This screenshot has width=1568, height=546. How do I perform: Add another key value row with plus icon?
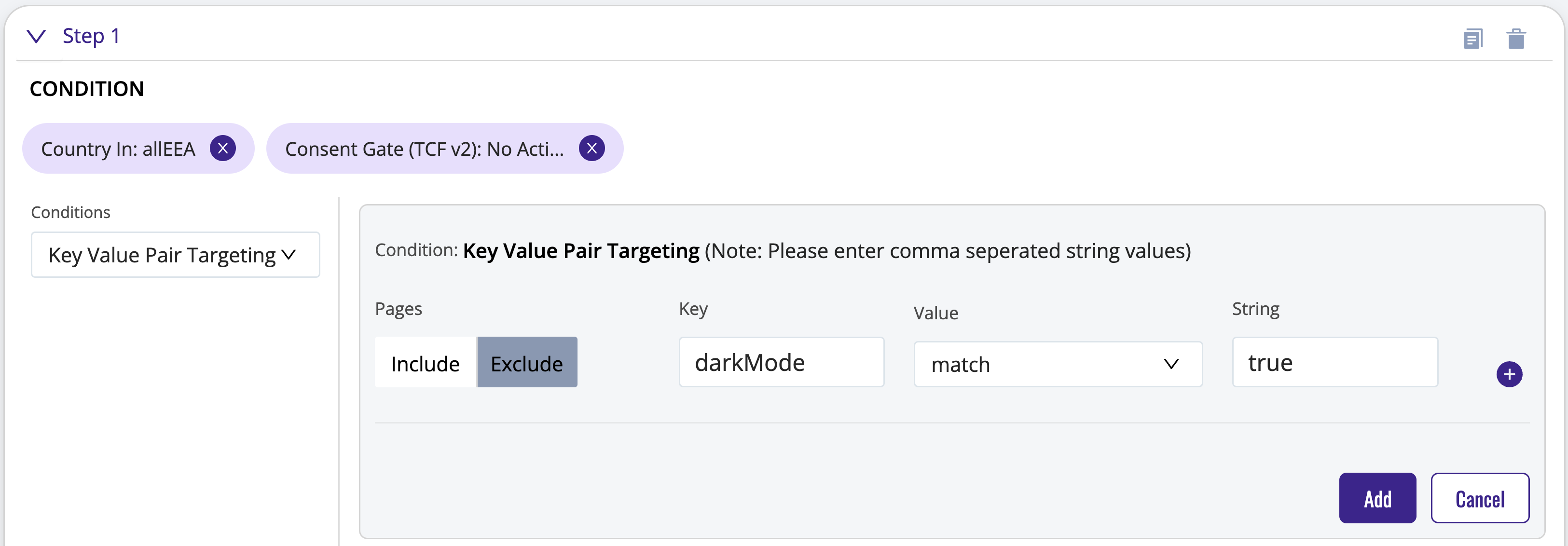[1510, 374]
